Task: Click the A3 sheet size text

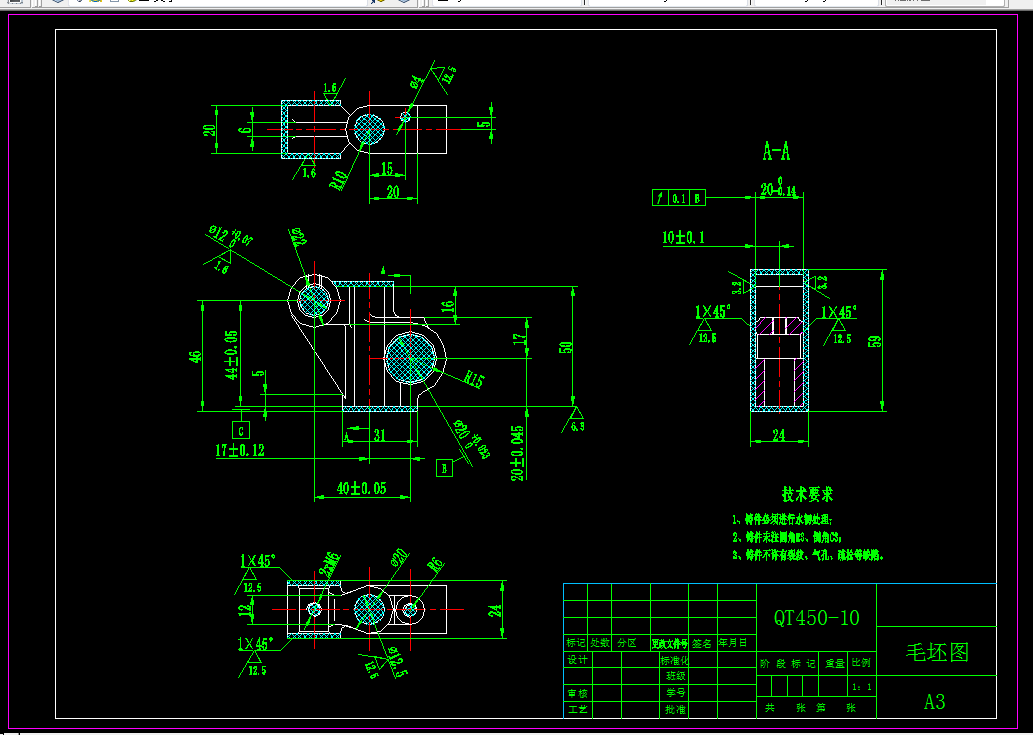Action: [934, 701]
